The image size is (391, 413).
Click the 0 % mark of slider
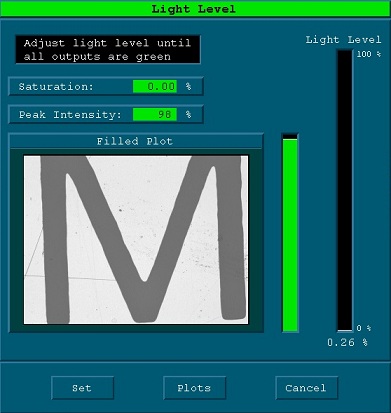[364, 328]
